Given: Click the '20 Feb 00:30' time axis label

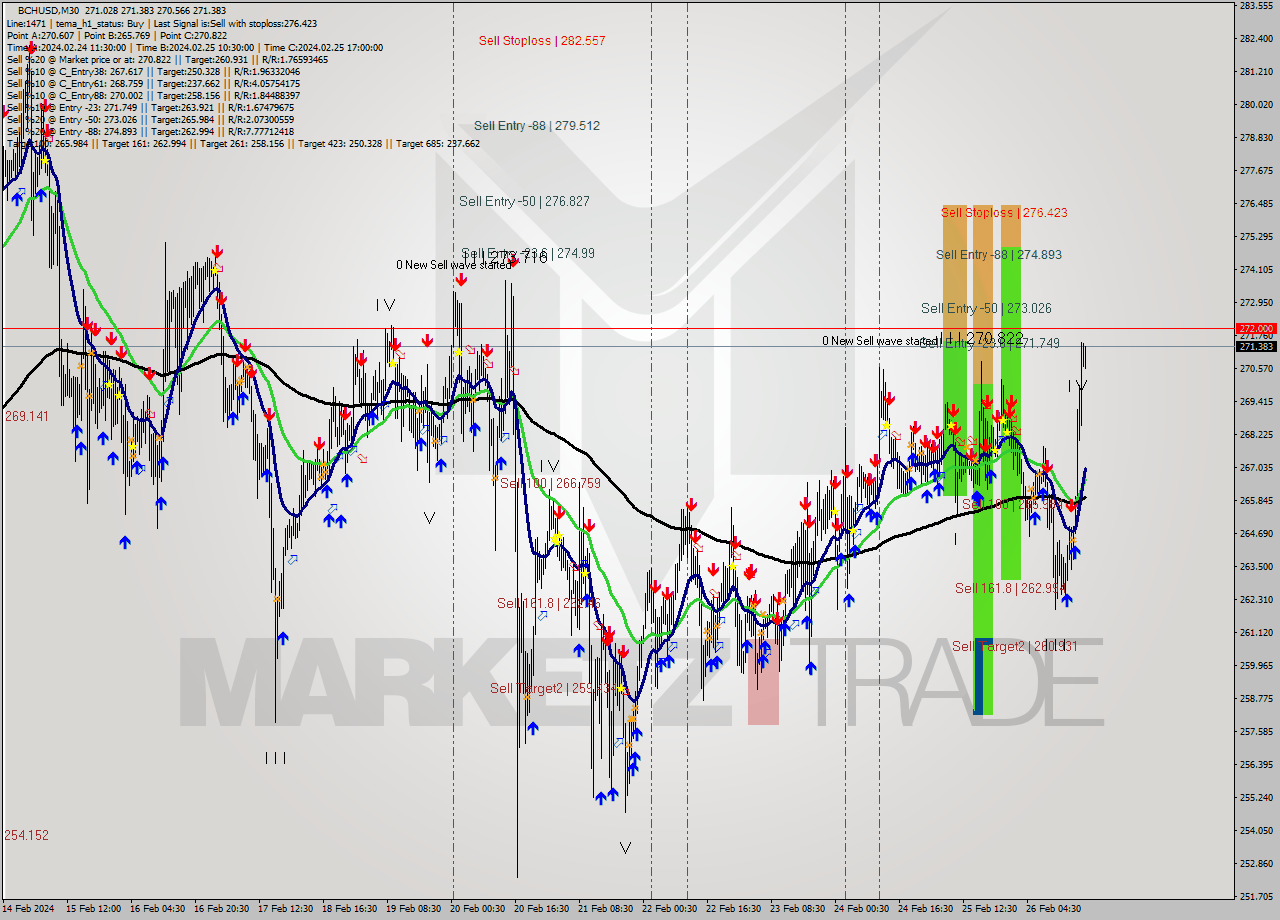Looking at the screenshot, I should (x=478, y=909).
